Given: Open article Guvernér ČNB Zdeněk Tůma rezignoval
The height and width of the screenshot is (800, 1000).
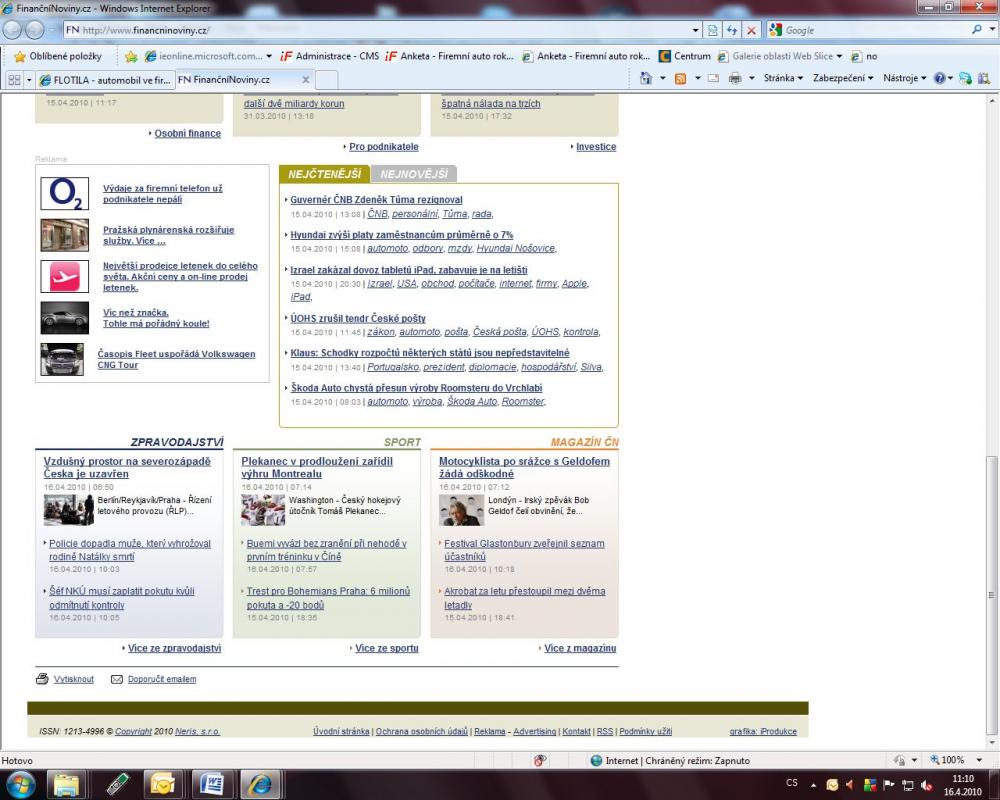Looking at the screenshot, I should [x=376, y=200].
